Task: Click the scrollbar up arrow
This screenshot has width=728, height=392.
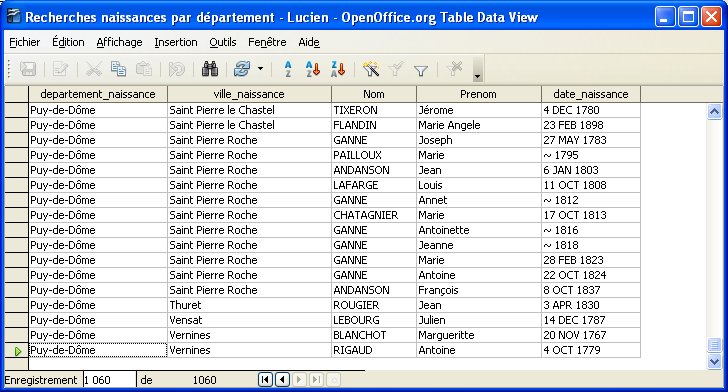Action: tap(714, 111)
